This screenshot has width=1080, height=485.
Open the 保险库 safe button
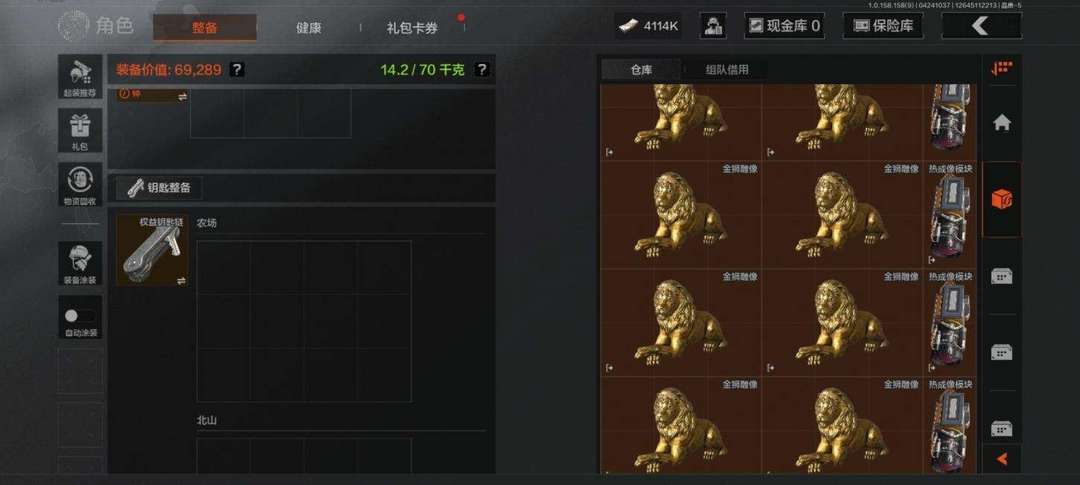click(x=883, y=26)
